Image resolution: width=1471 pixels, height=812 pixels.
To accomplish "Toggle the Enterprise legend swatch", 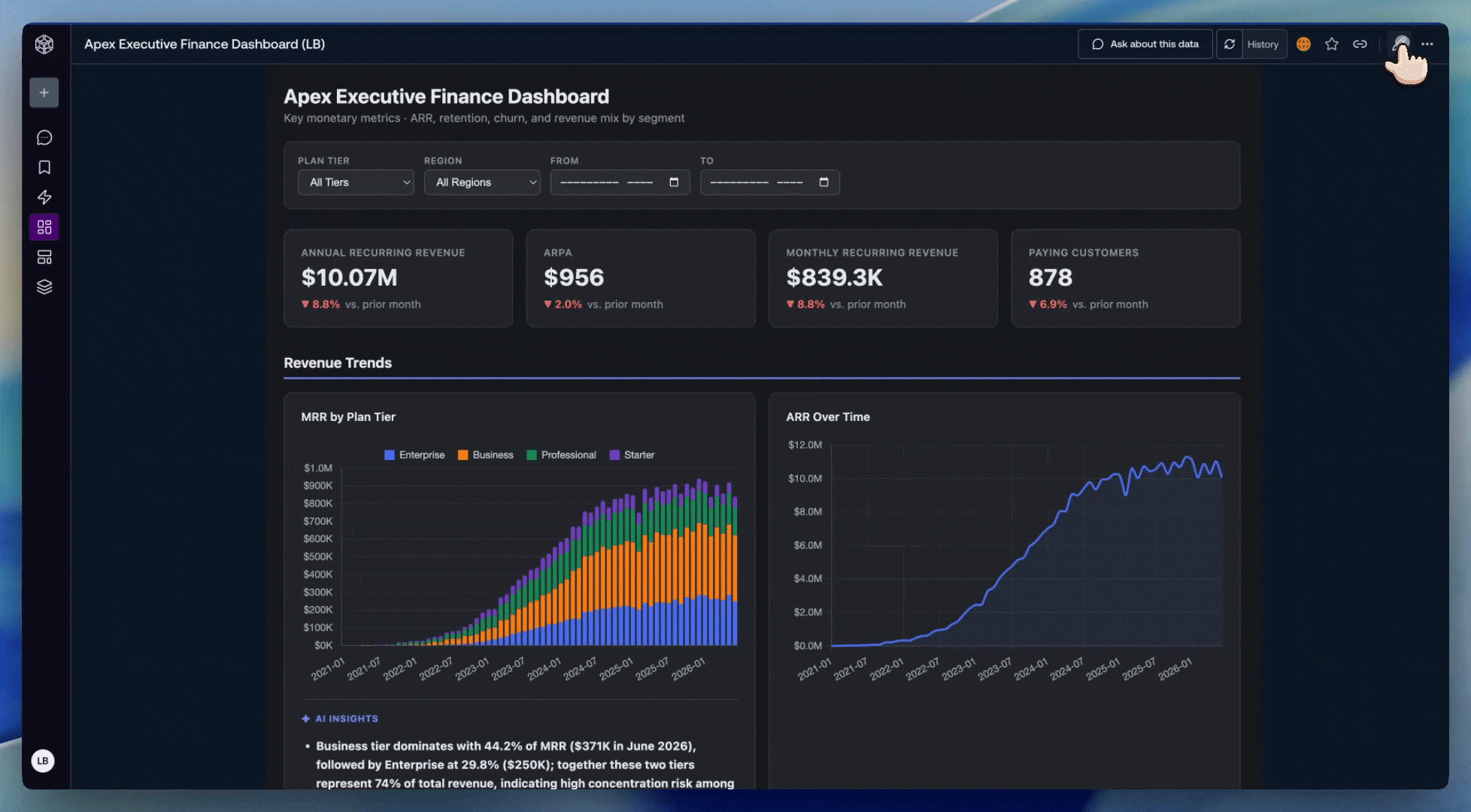I will click(390, 455).
